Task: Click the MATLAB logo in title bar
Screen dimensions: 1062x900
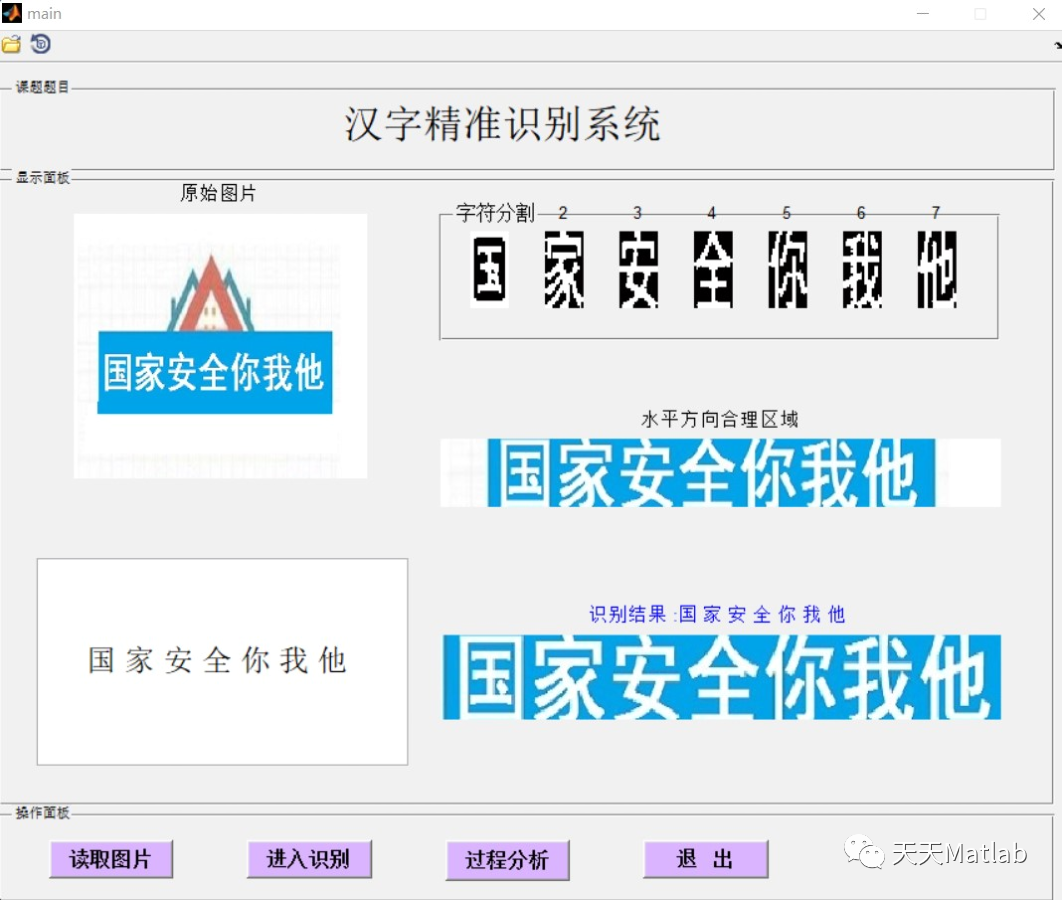Action: click(12, 13)
